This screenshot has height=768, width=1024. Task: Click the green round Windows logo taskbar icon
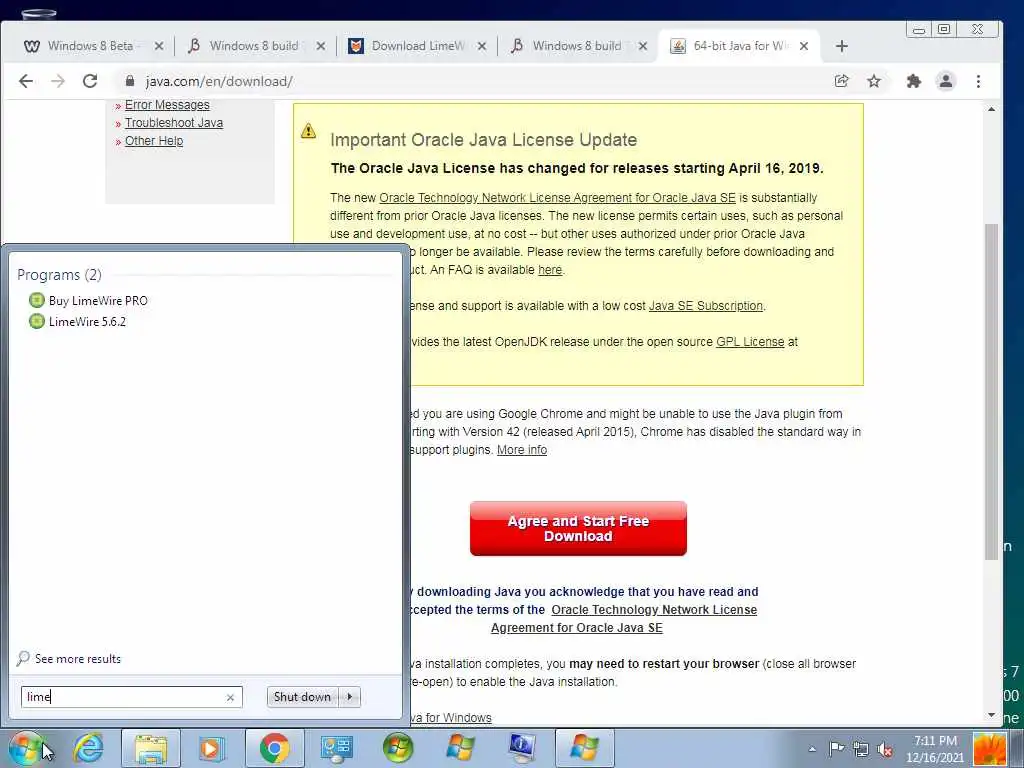click(x=398, y=748)
